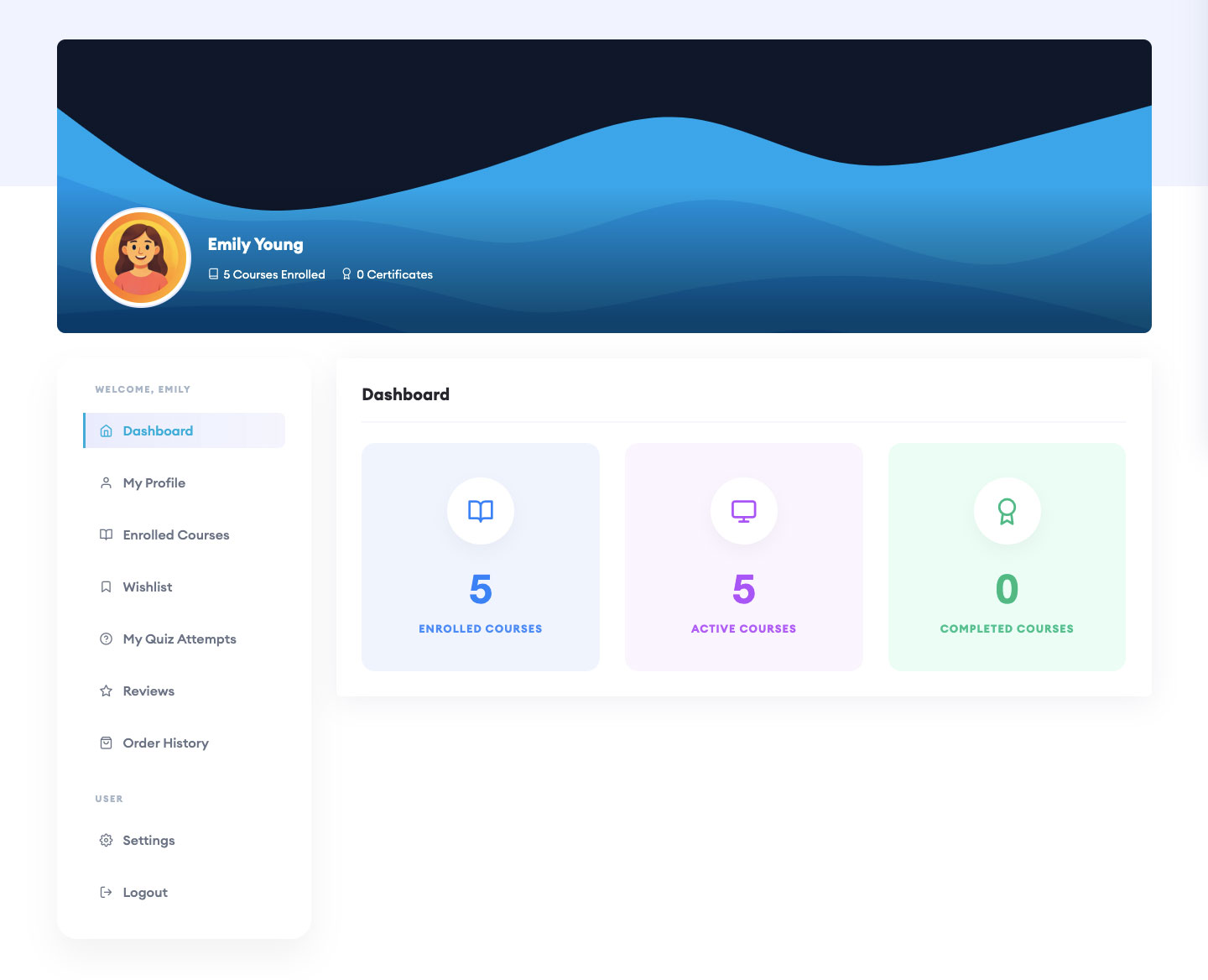Open Settings via the gear icon
The image size is (1208, 980).
tap(106, 840)
